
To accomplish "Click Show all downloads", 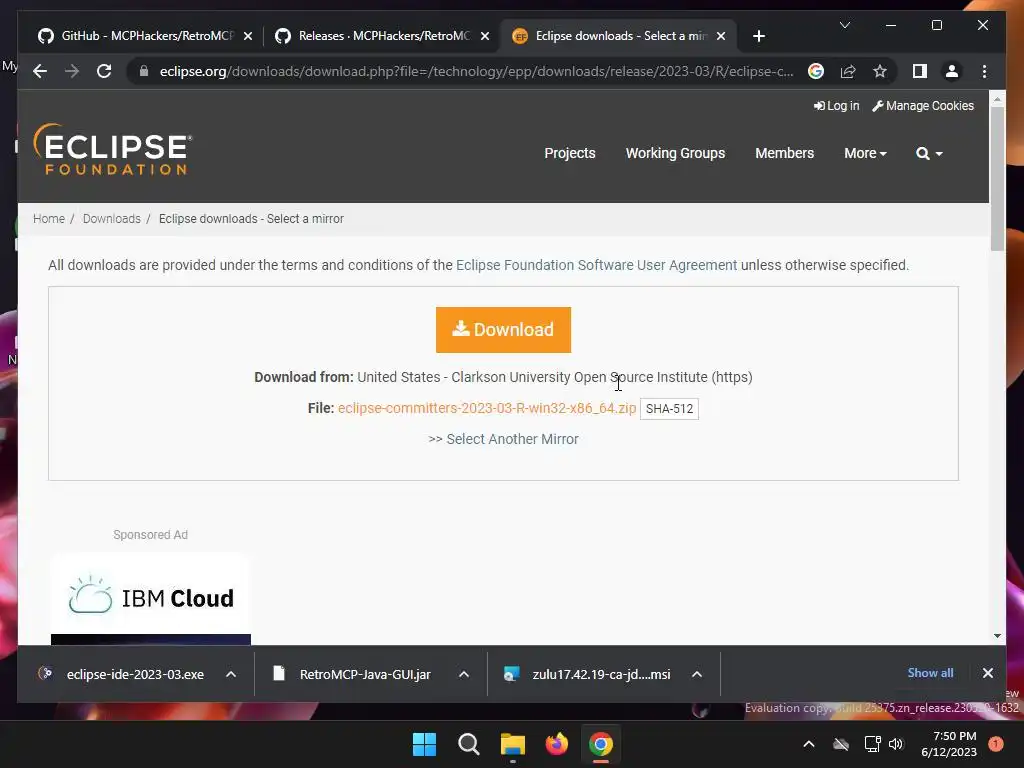I will point(930,673).
